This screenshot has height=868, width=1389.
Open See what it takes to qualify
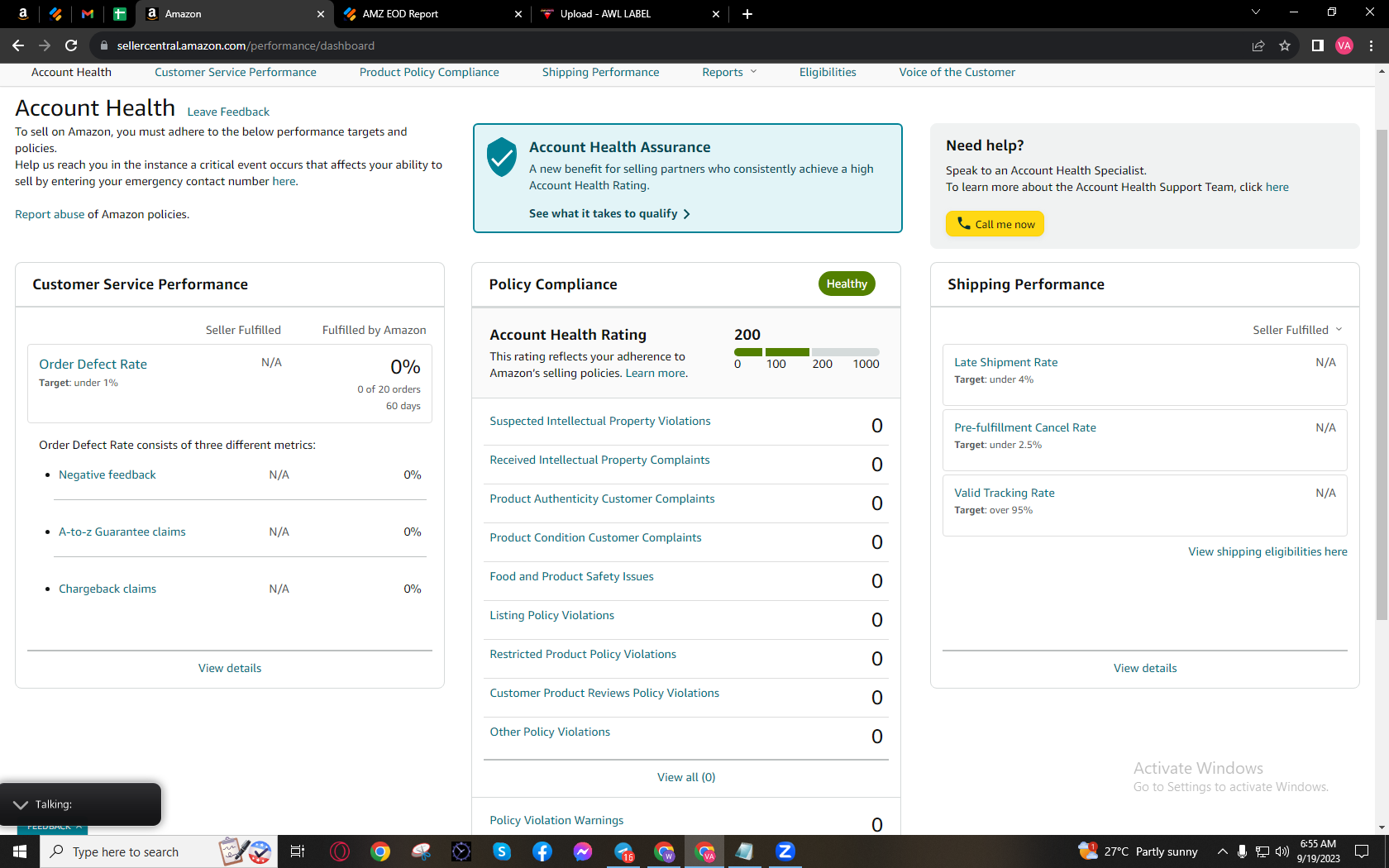pyautogui.click(x=609, y=214)
